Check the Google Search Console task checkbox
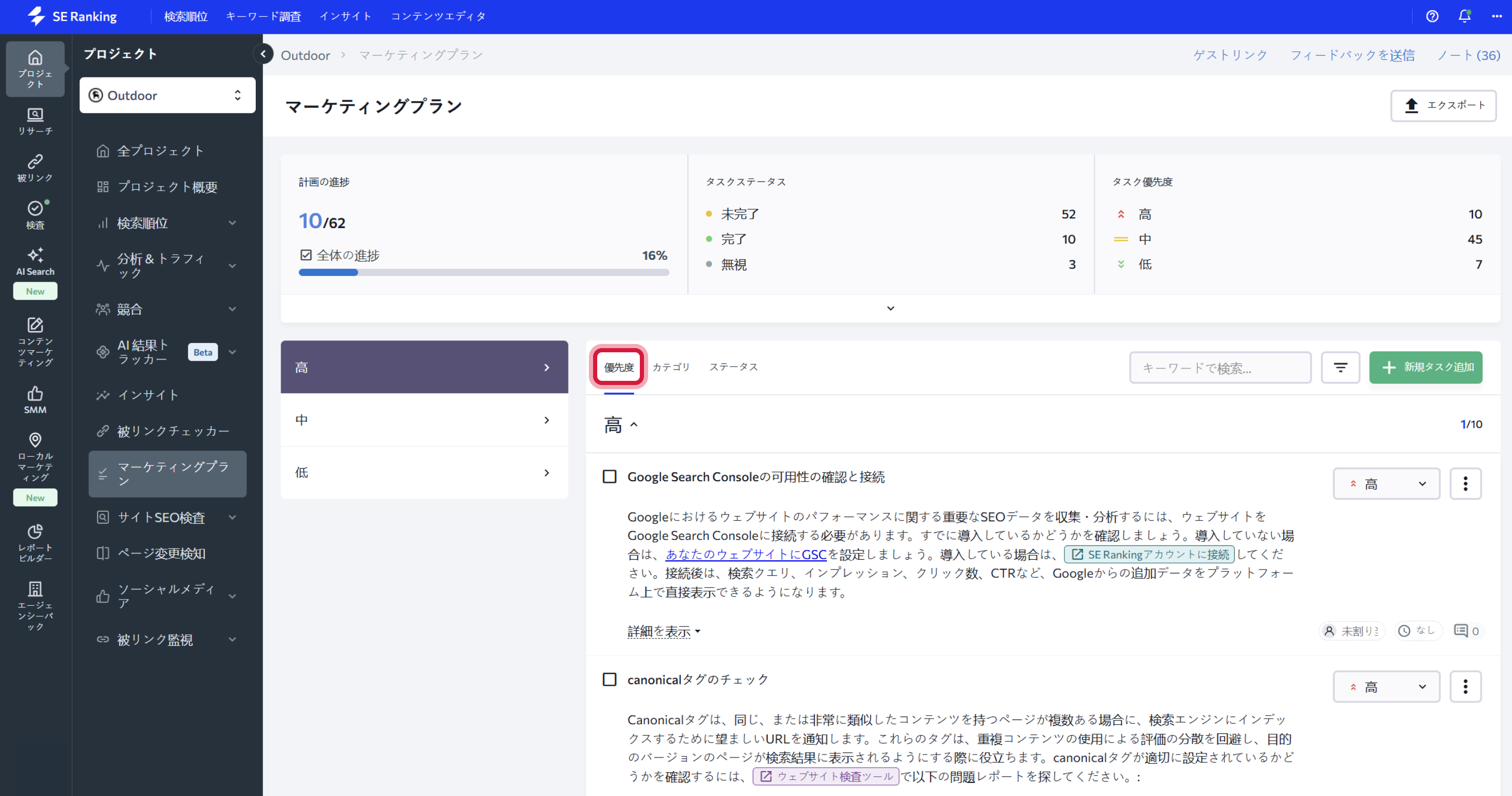This screenshot has width=1512, height=796. pos(609,477)
